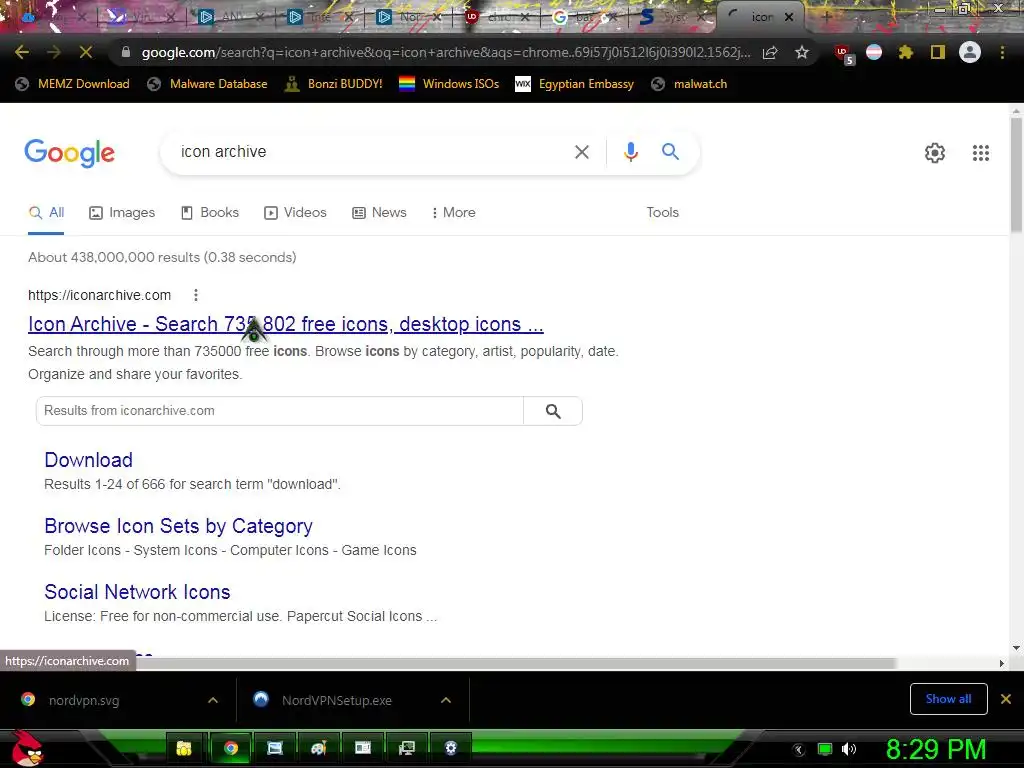Open Google quick settings gear
The image size is (1024, 768).
(x=935, y=153)
